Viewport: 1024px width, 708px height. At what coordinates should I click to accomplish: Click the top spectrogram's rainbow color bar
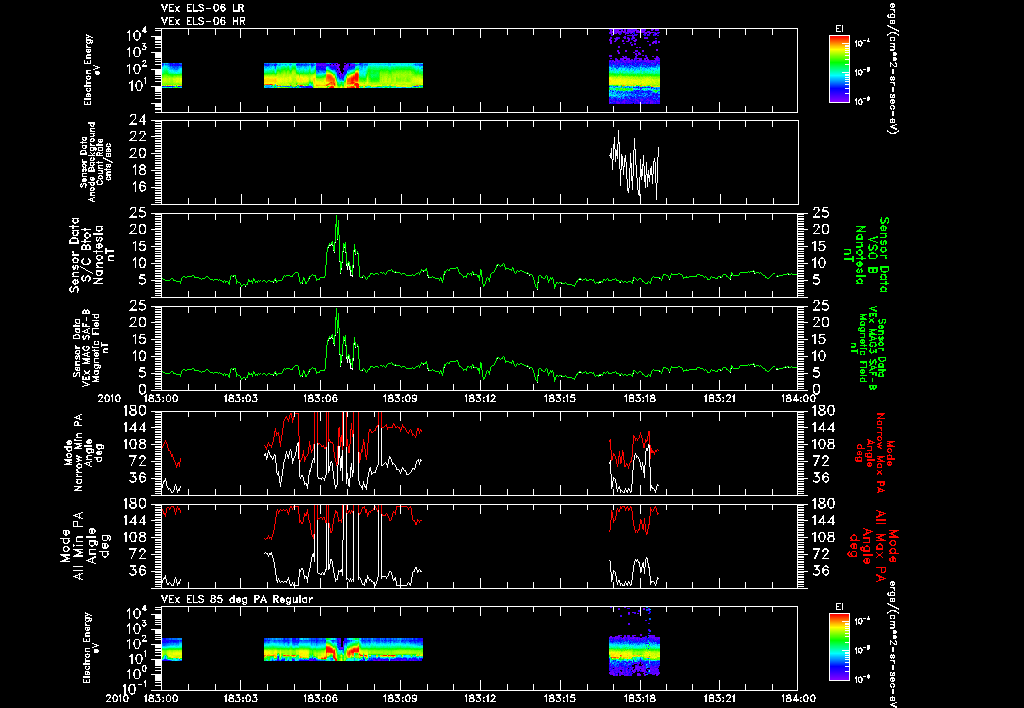coord(839,69)
